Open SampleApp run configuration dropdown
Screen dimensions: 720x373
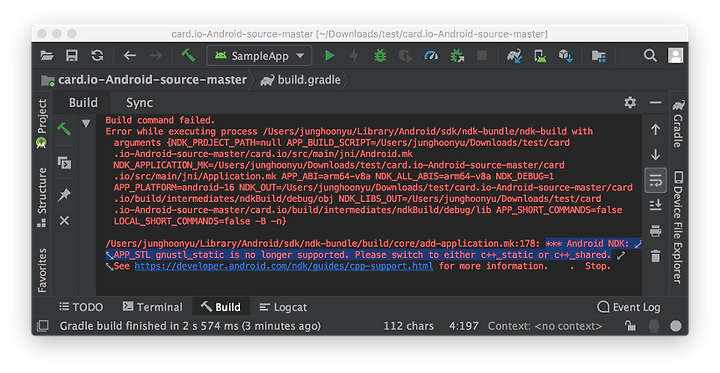click(259, 56)
